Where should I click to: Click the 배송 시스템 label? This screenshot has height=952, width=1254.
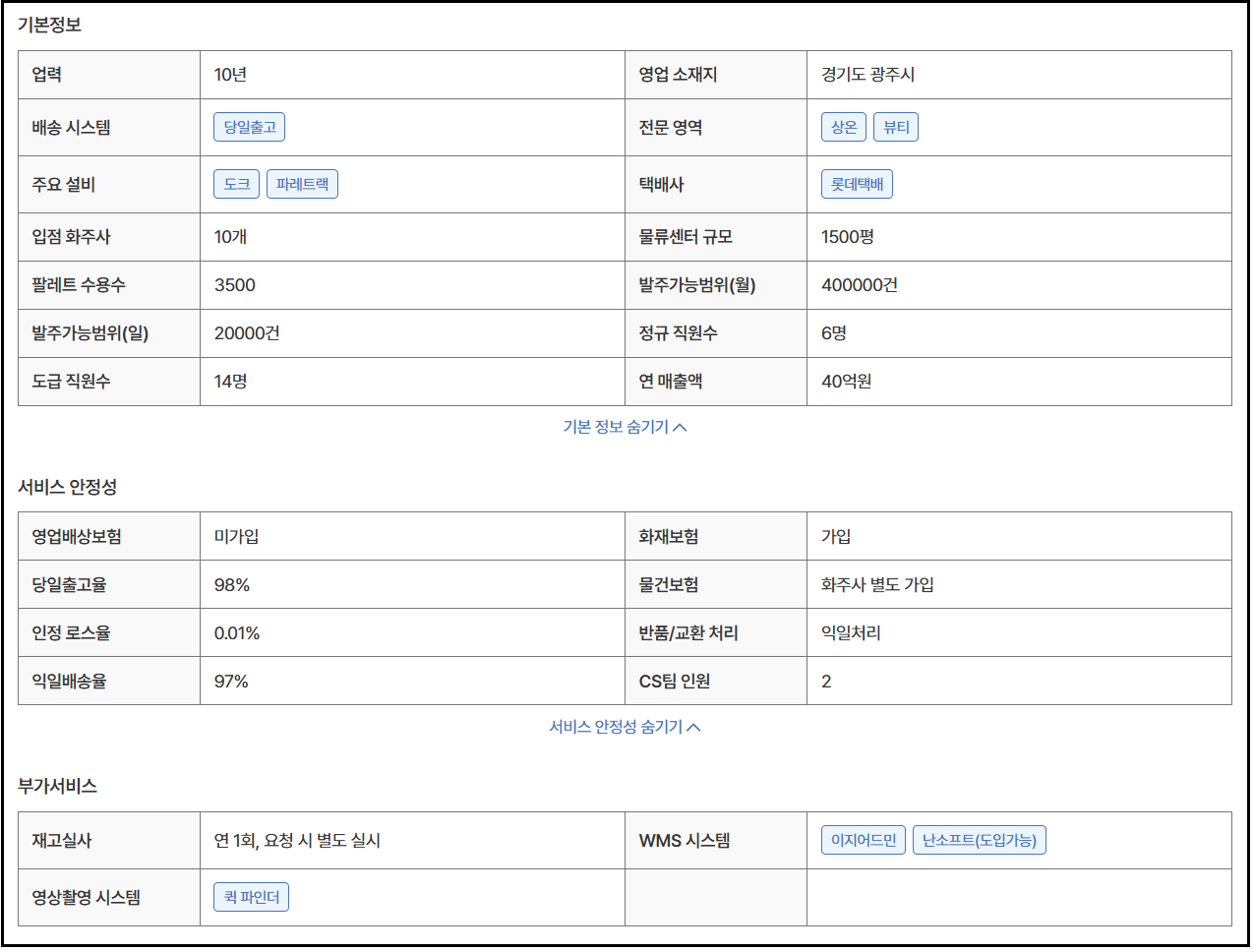tap(71, 128)
